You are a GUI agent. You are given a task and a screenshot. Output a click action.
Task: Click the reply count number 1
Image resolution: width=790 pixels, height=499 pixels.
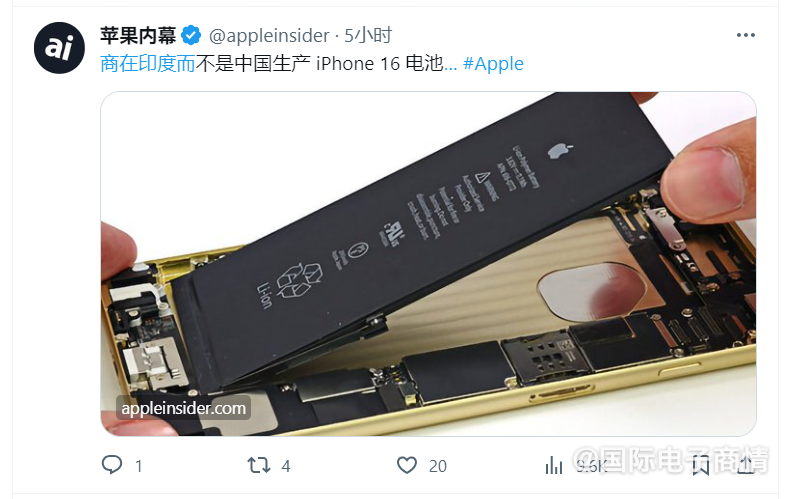click(x=139, y=466)
